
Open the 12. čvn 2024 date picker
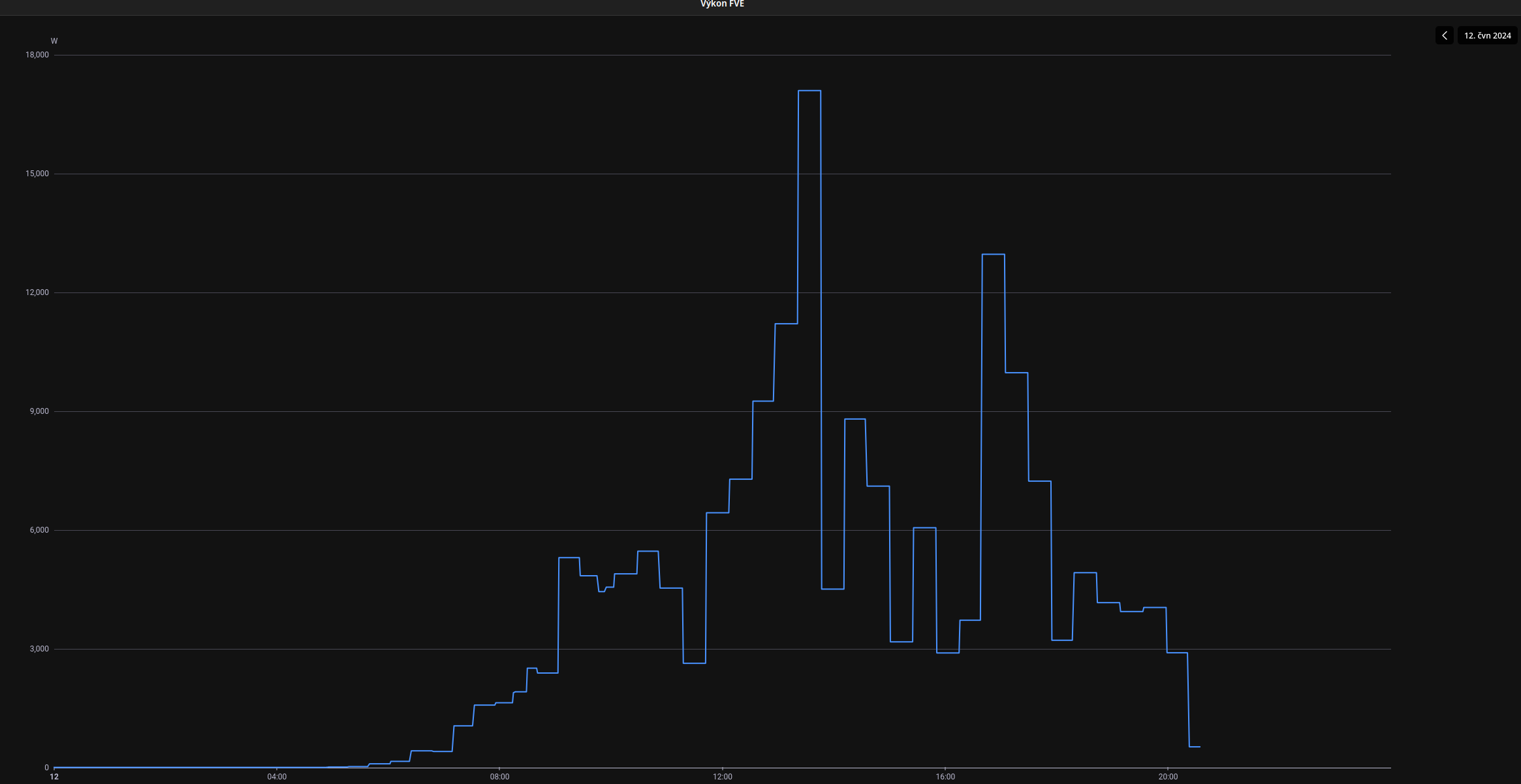[1487, 35]
